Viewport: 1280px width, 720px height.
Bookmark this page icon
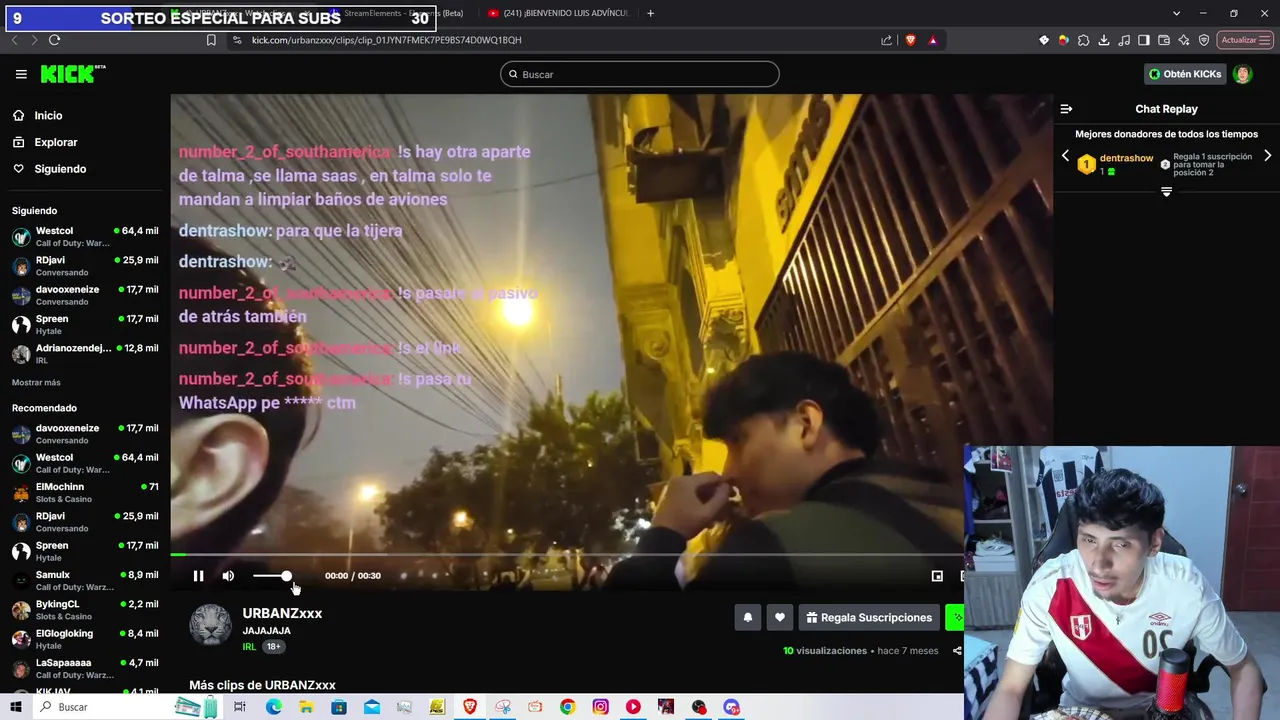[x=211, y=40]
